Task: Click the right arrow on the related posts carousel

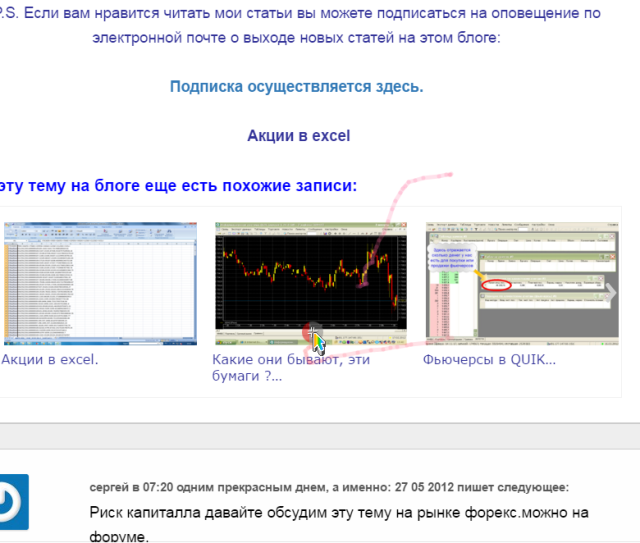Action: 609,292
